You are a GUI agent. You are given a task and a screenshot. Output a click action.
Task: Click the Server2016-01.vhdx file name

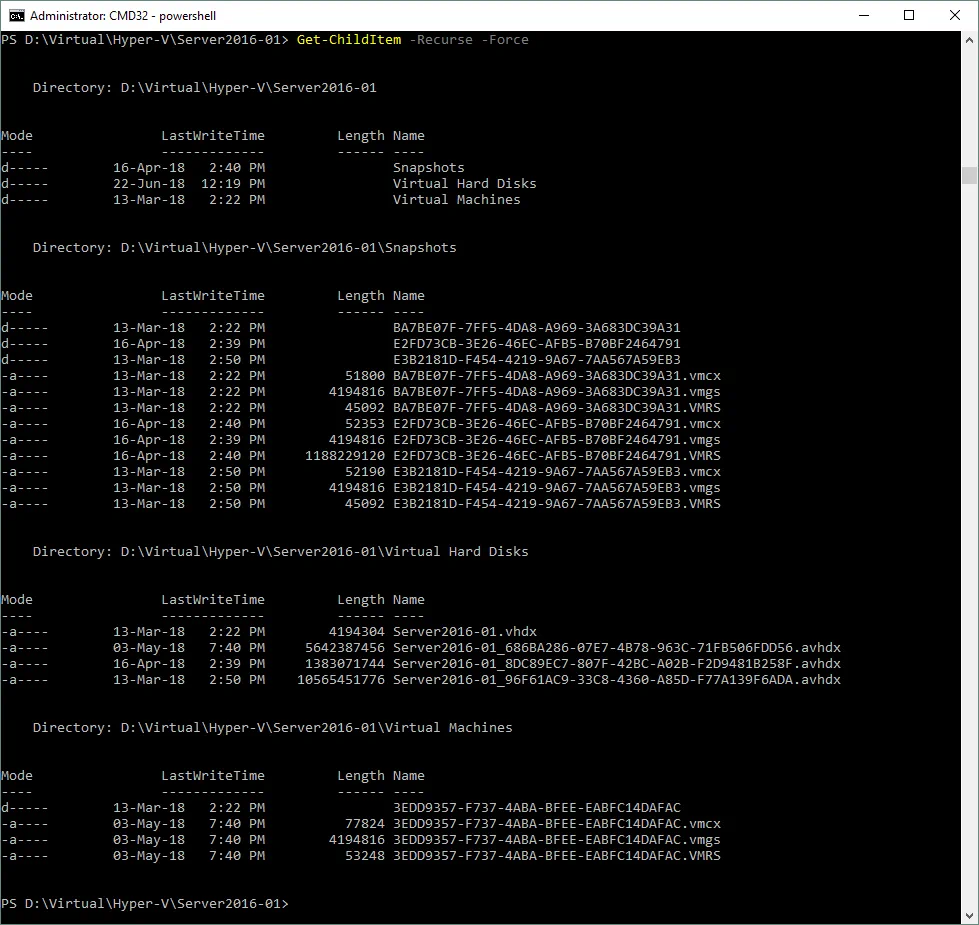pos(464,632)
